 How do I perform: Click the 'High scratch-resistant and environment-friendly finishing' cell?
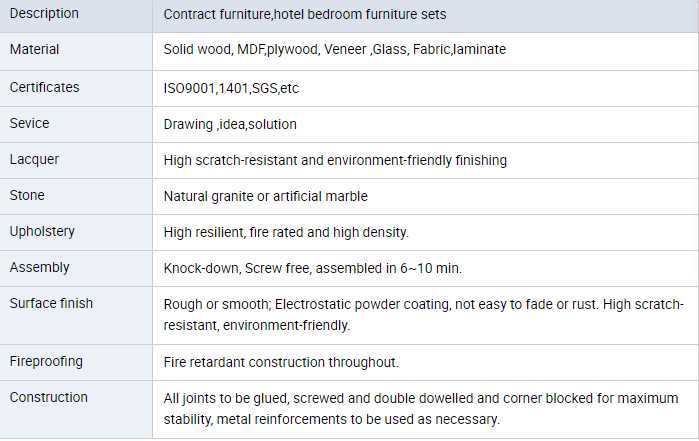click(335, 160)
